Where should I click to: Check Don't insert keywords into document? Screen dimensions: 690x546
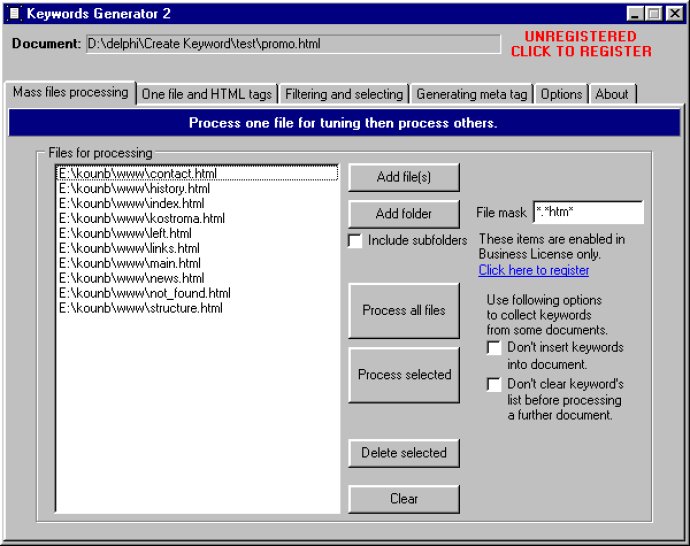[x=494, y=348]
